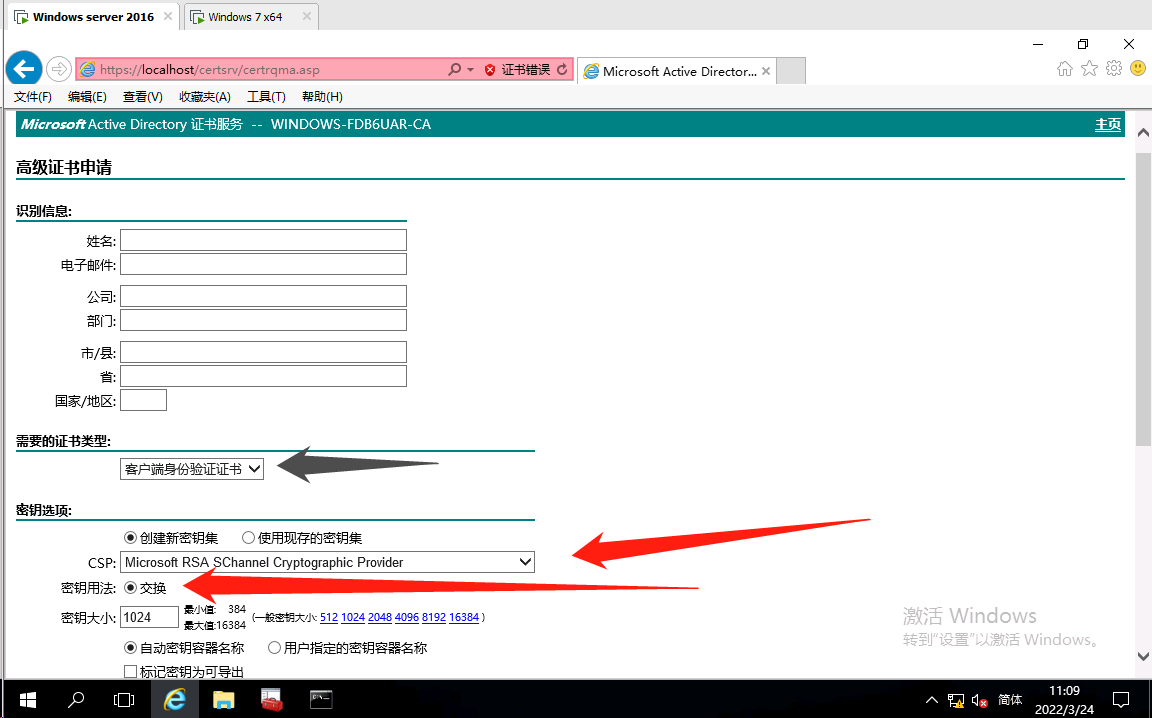Switch to the Windows 7 x64 VM tab
This screenshot has height=718, width=1152.
click(250, 16)
